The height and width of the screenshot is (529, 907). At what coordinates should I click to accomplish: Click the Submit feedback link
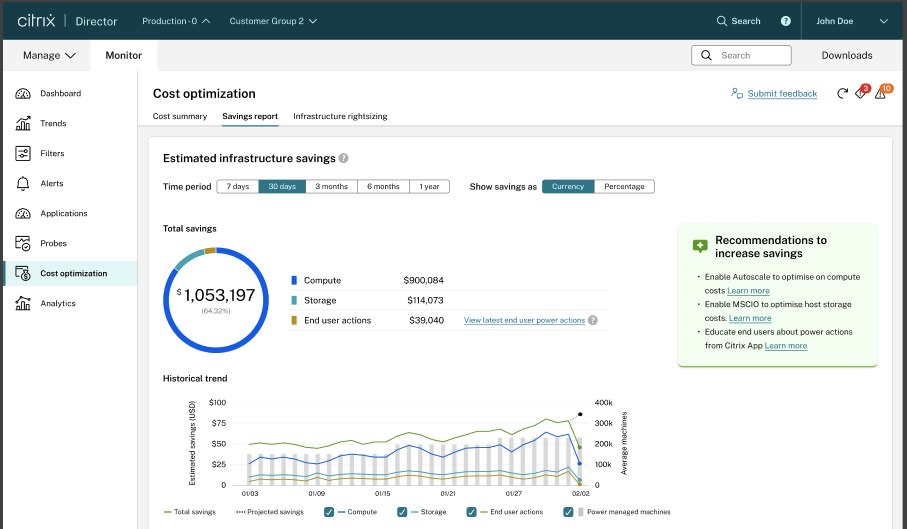781,94
